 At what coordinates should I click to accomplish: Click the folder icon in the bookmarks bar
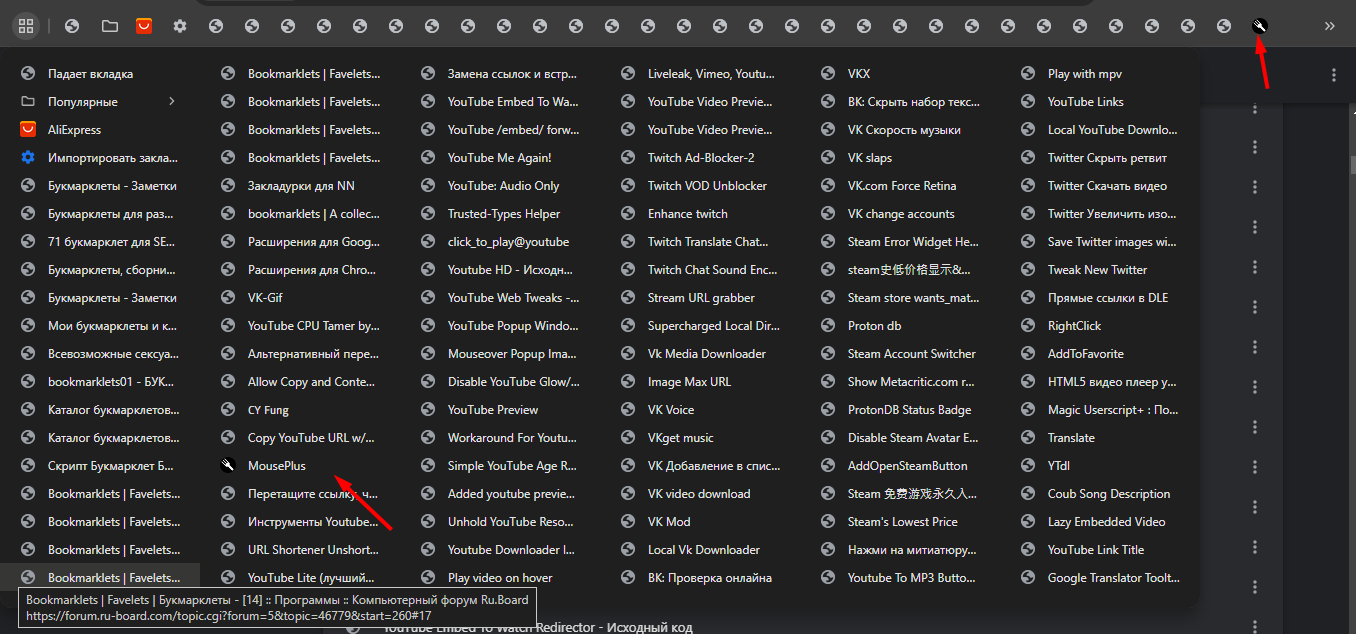pyautogui.click(x=110, y=26)
